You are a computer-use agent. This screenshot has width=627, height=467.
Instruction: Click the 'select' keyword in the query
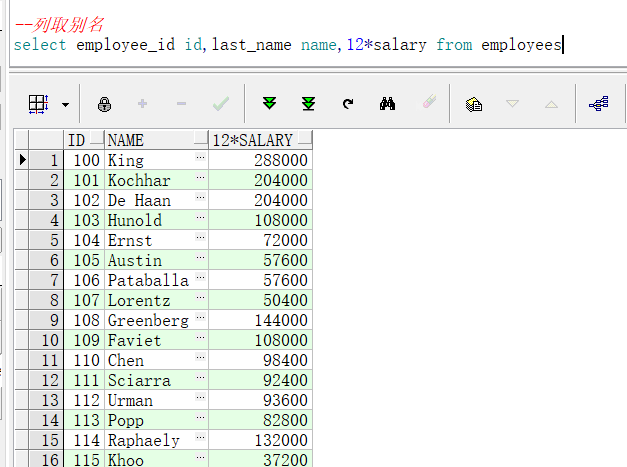coord(40,45)
